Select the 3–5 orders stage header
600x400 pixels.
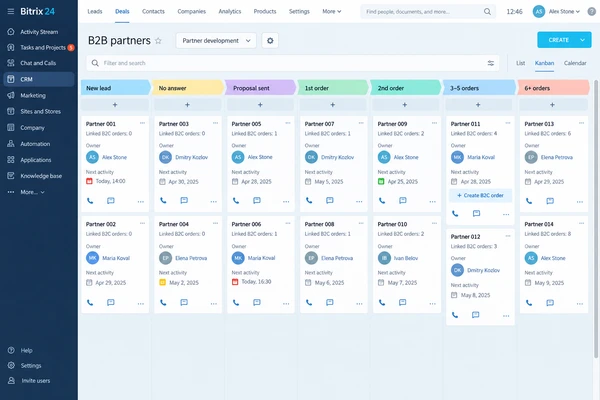[479, 88]
